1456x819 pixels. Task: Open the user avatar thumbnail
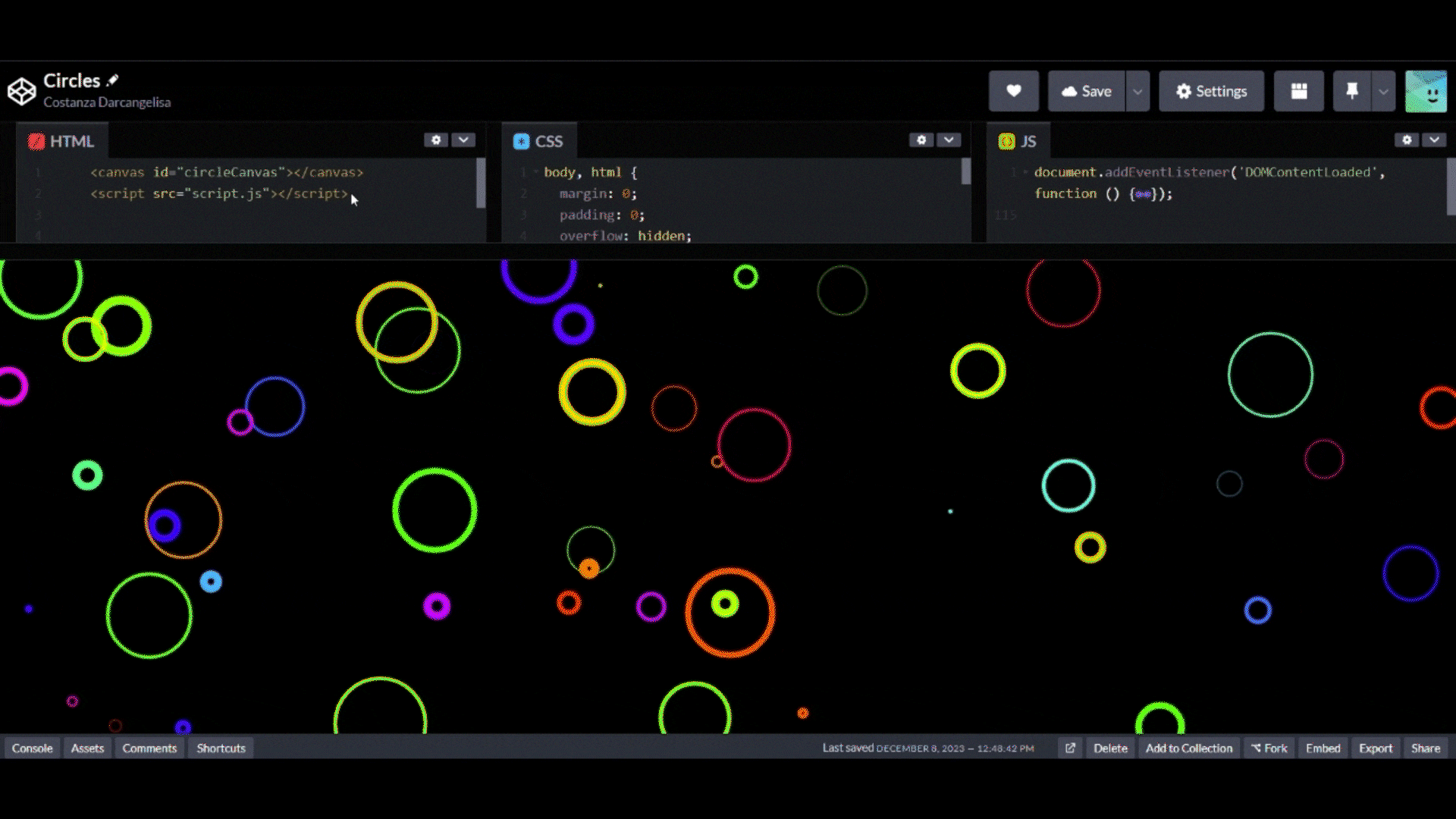click(x=1426, y=91)
